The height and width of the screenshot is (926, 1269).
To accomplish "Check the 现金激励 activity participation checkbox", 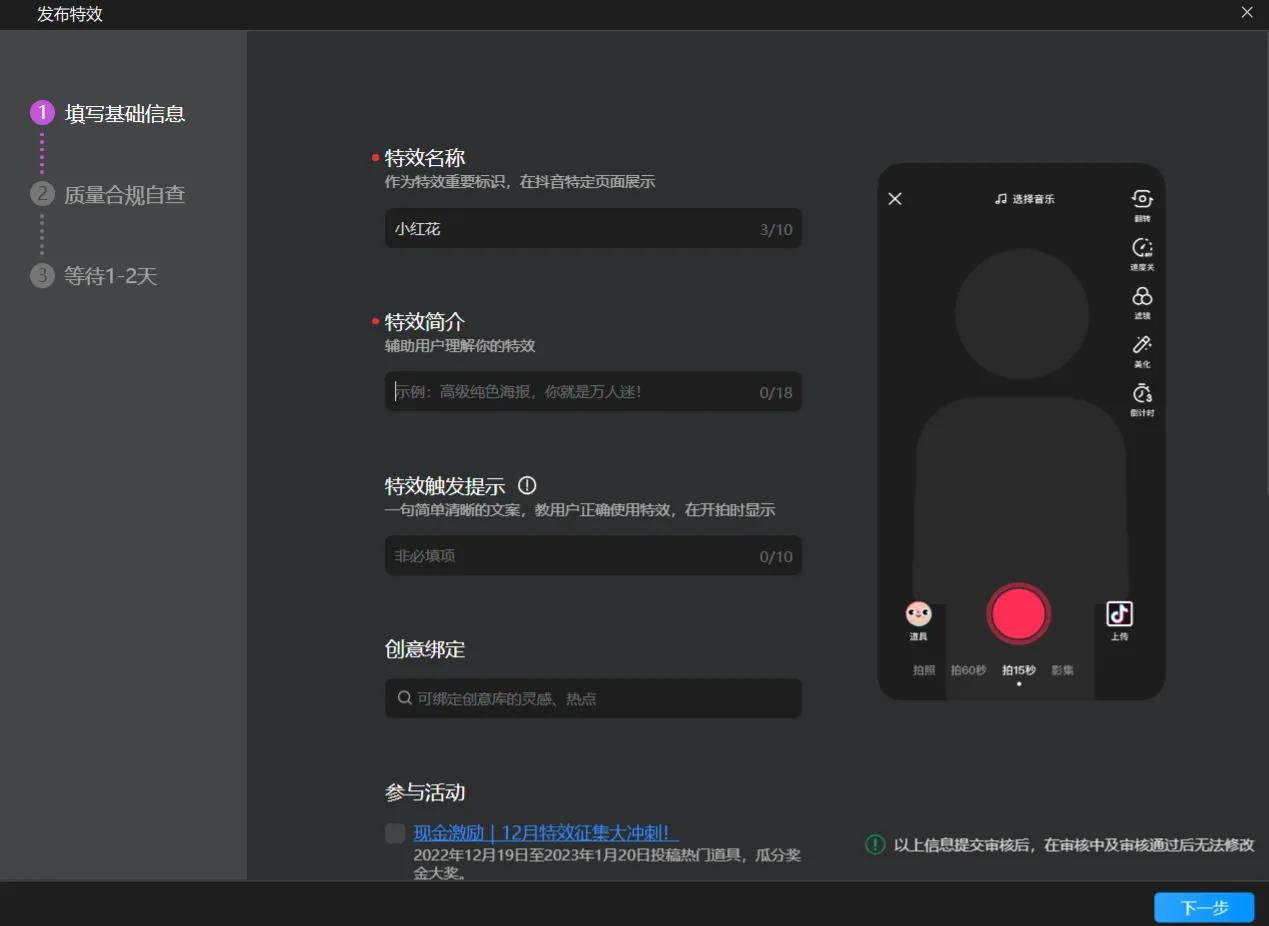I will (394, 833).
